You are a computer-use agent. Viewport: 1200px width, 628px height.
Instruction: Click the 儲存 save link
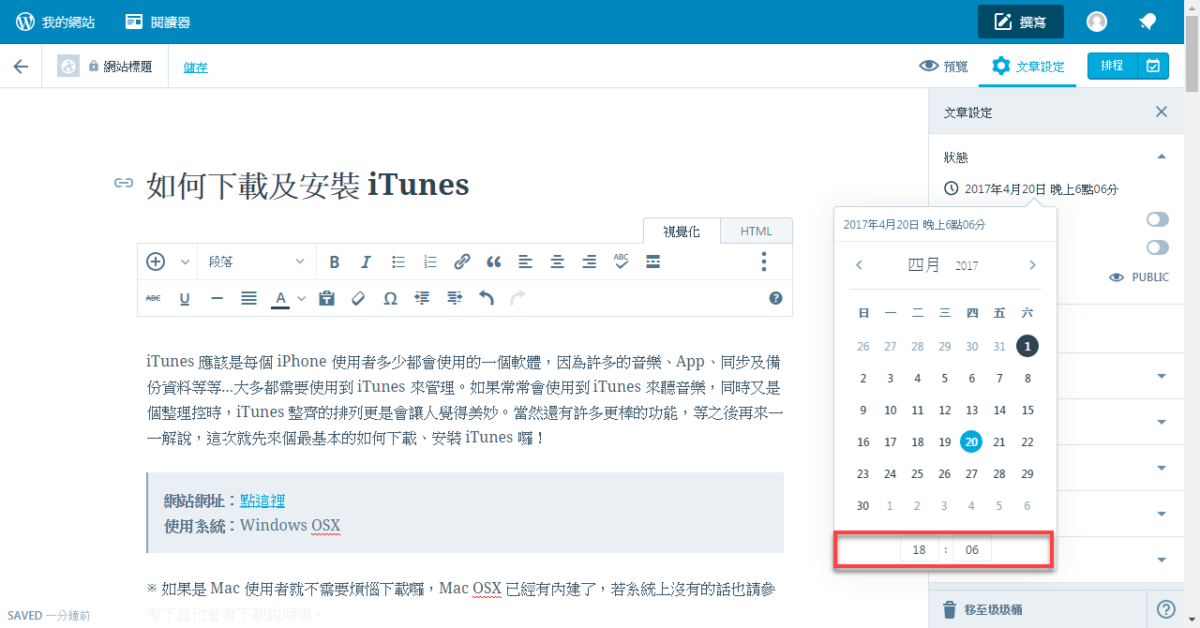195,67
